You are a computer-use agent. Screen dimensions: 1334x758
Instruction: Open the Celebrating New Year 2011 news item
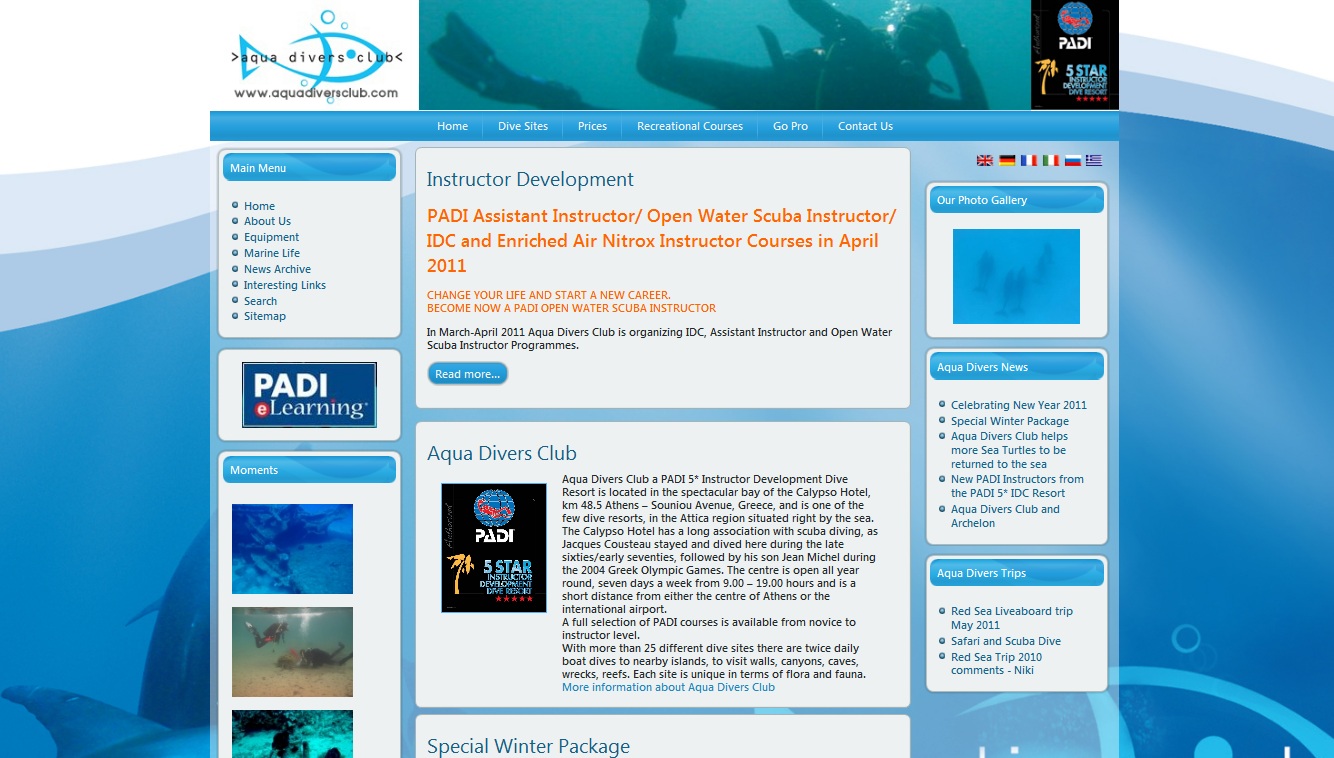tap(1019, 405)
